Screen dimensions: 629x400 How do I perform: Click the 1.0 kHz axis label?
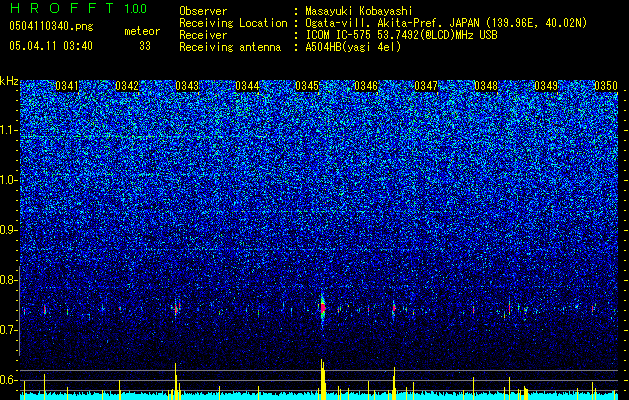[x=8, y=180]
